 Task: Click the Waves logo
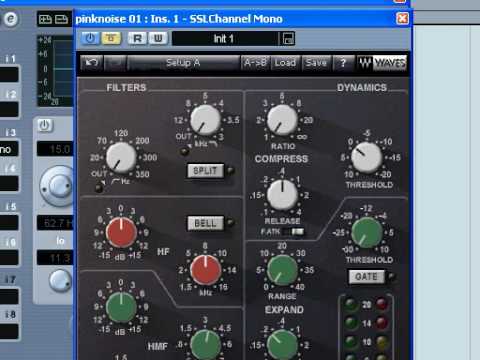(x=382, y=63)
